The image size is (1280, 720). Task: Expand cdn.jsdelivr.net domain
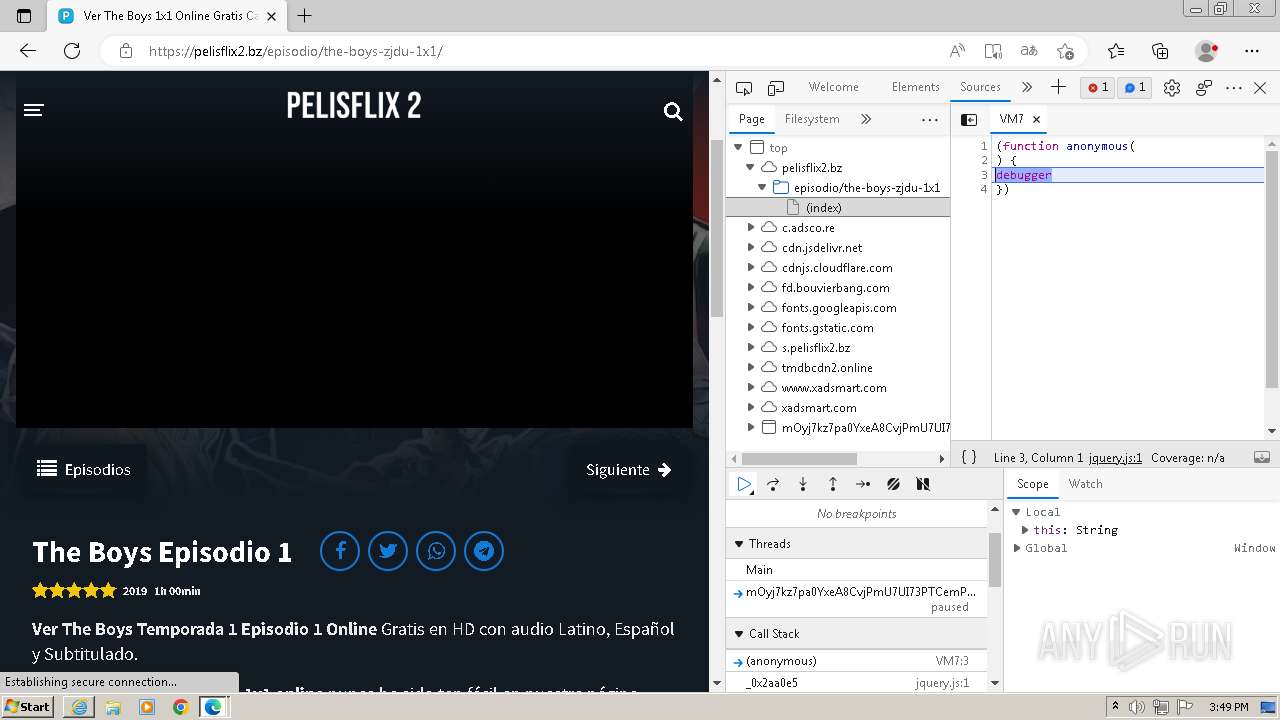pos(751,247)
